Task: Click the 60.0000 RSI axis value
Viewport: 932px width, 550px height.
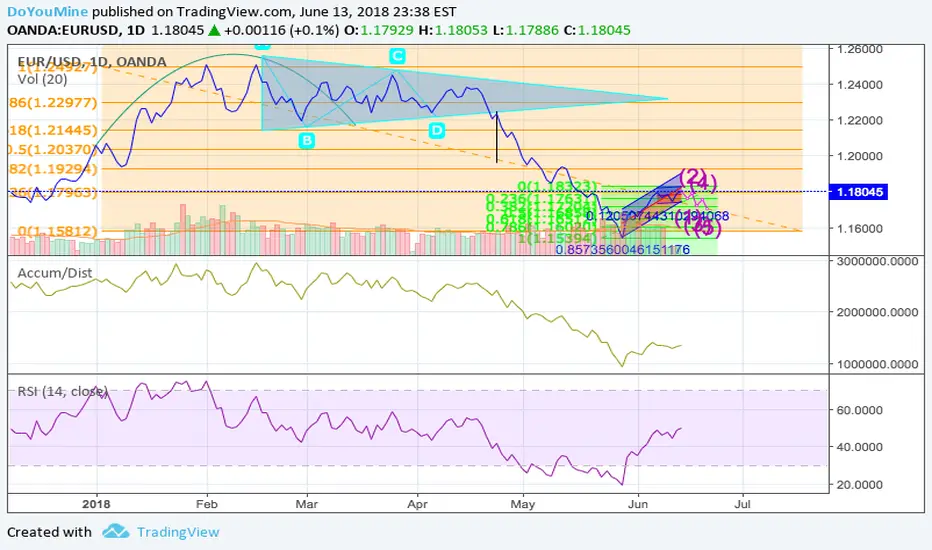Action: pyautogui.click(x=859, y=410)
